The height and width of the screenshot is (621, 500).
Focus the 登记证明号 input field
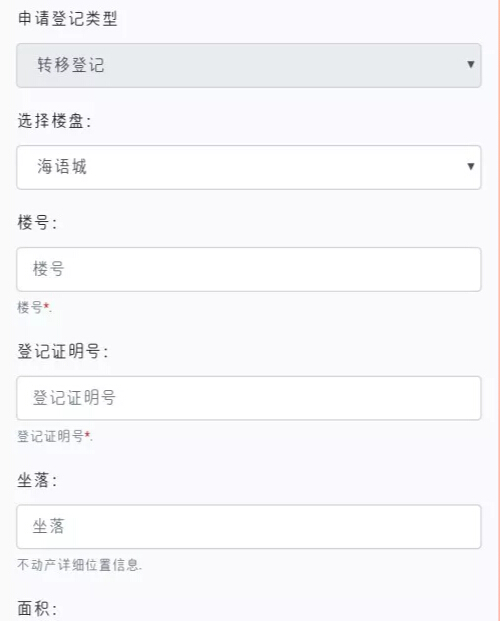coord(249,398)
